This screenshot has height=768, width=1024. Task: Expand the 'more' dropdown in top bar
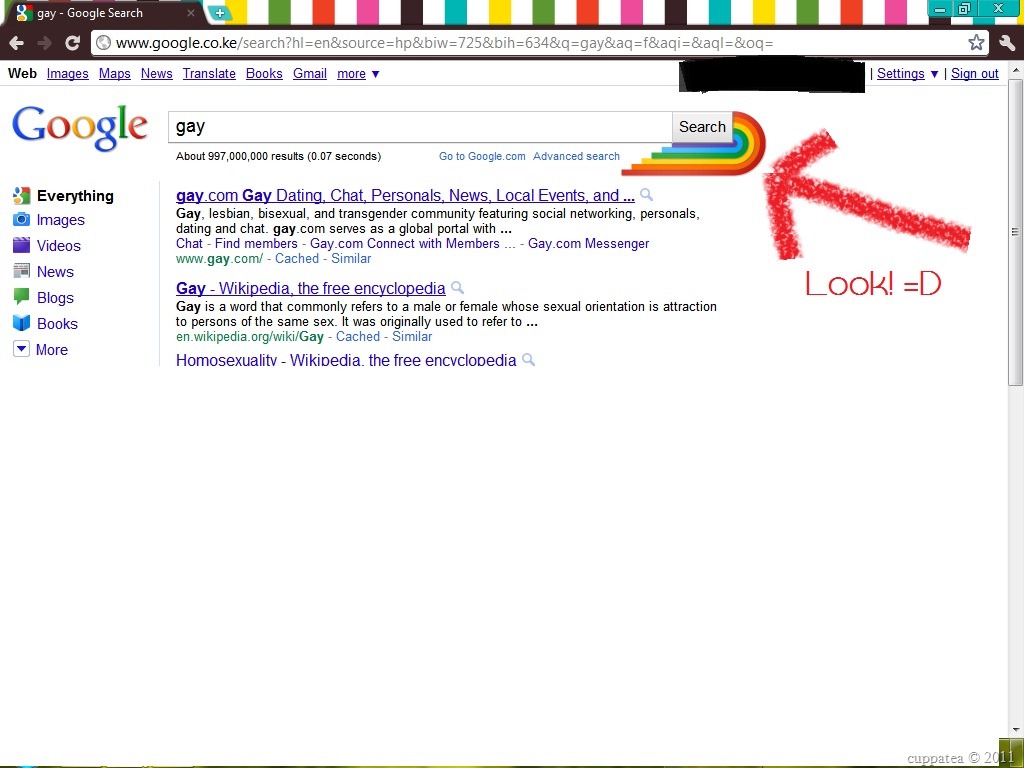click(358, 74)
